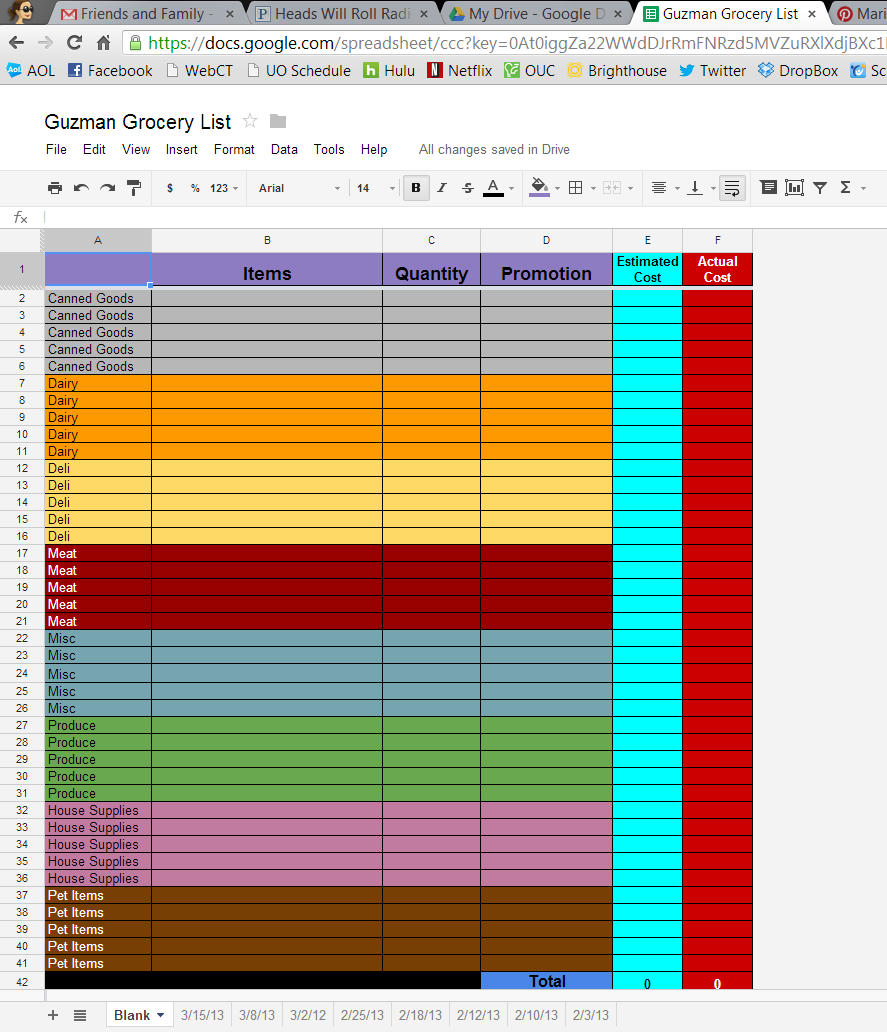Click the filter funnel icon
The height and width of the screenshot is (1032, 887).
[820, 188]
